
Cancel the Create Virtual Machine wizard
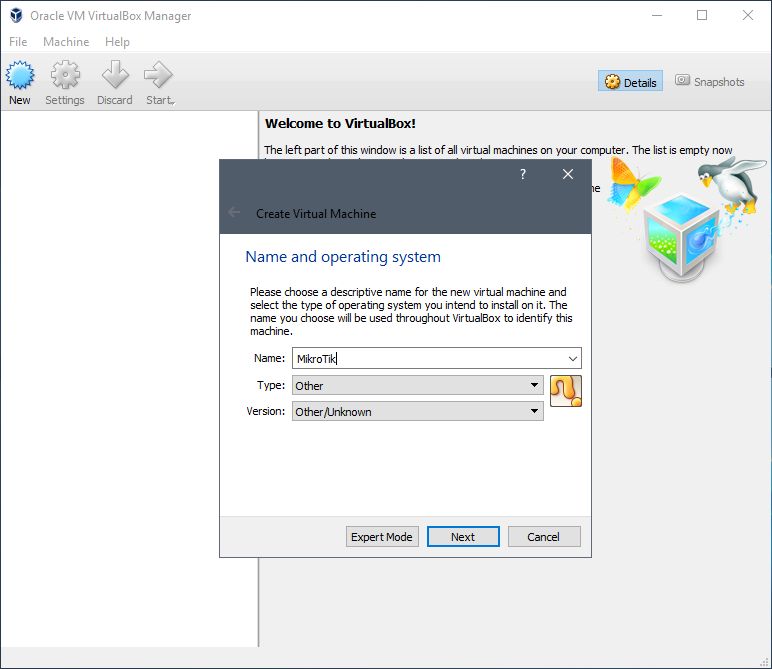544,537
